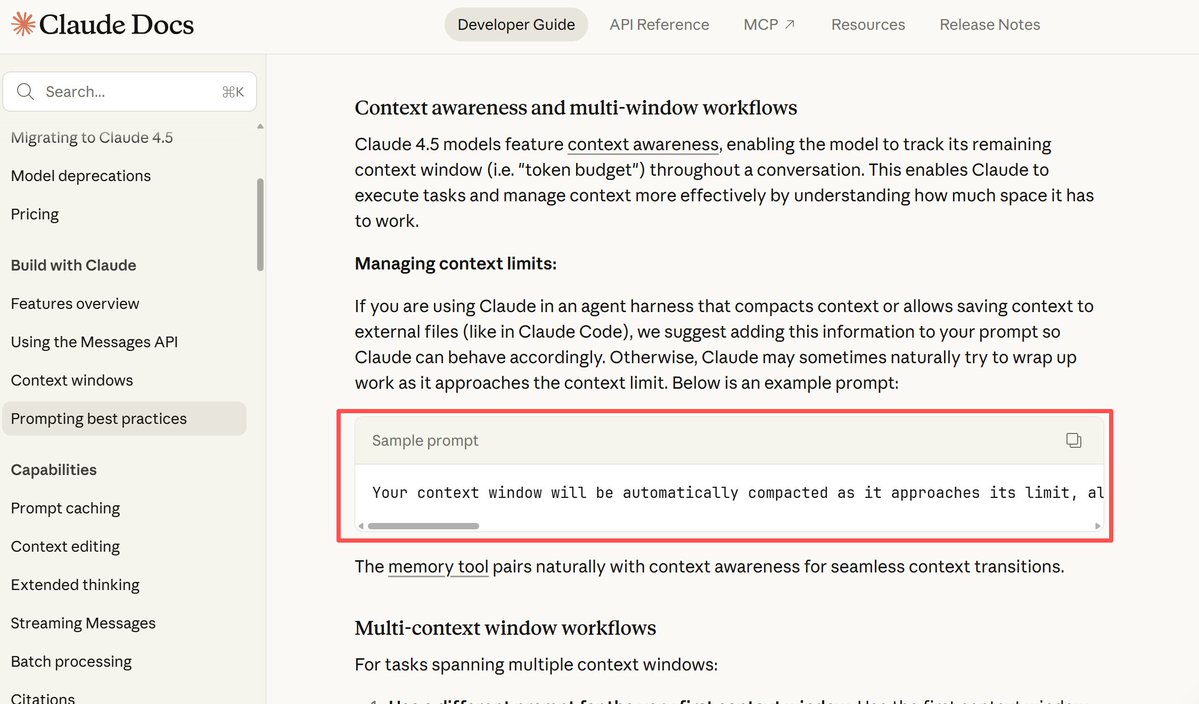Click the code block horizontal scrollbar thumb
The image size is (1199, 704).
tap(424, 526)
